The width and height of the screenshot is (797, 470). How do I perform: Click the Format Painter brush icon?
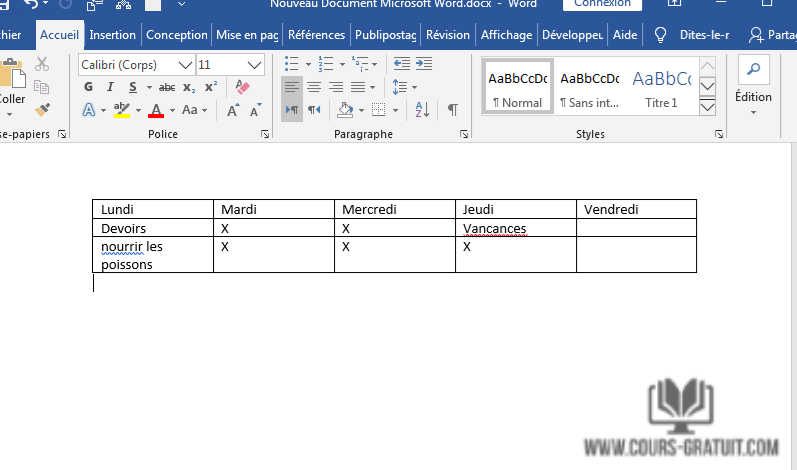[x=42, y=109]
